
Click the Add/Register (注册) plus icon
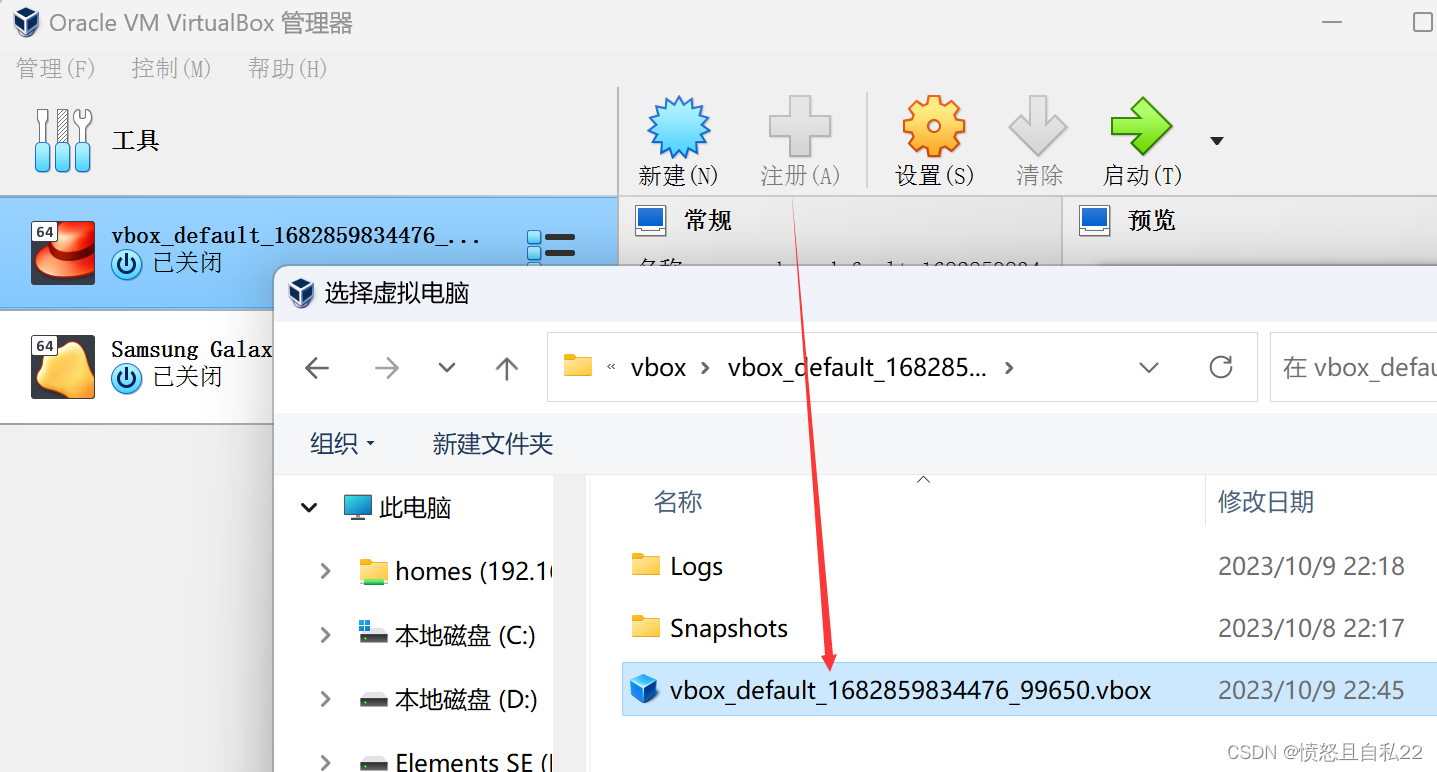pos(800,127)
